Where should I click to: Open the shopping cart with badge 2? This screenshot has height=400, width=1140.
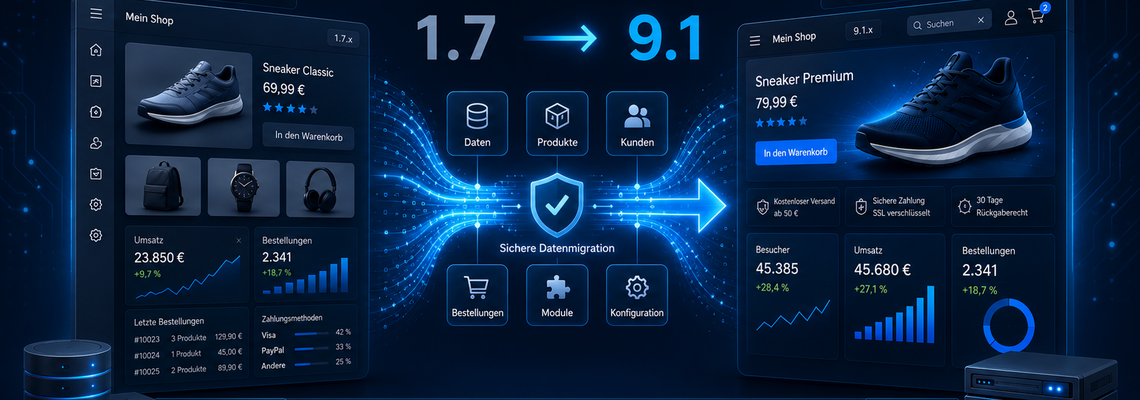click(x=1037, y=17)
